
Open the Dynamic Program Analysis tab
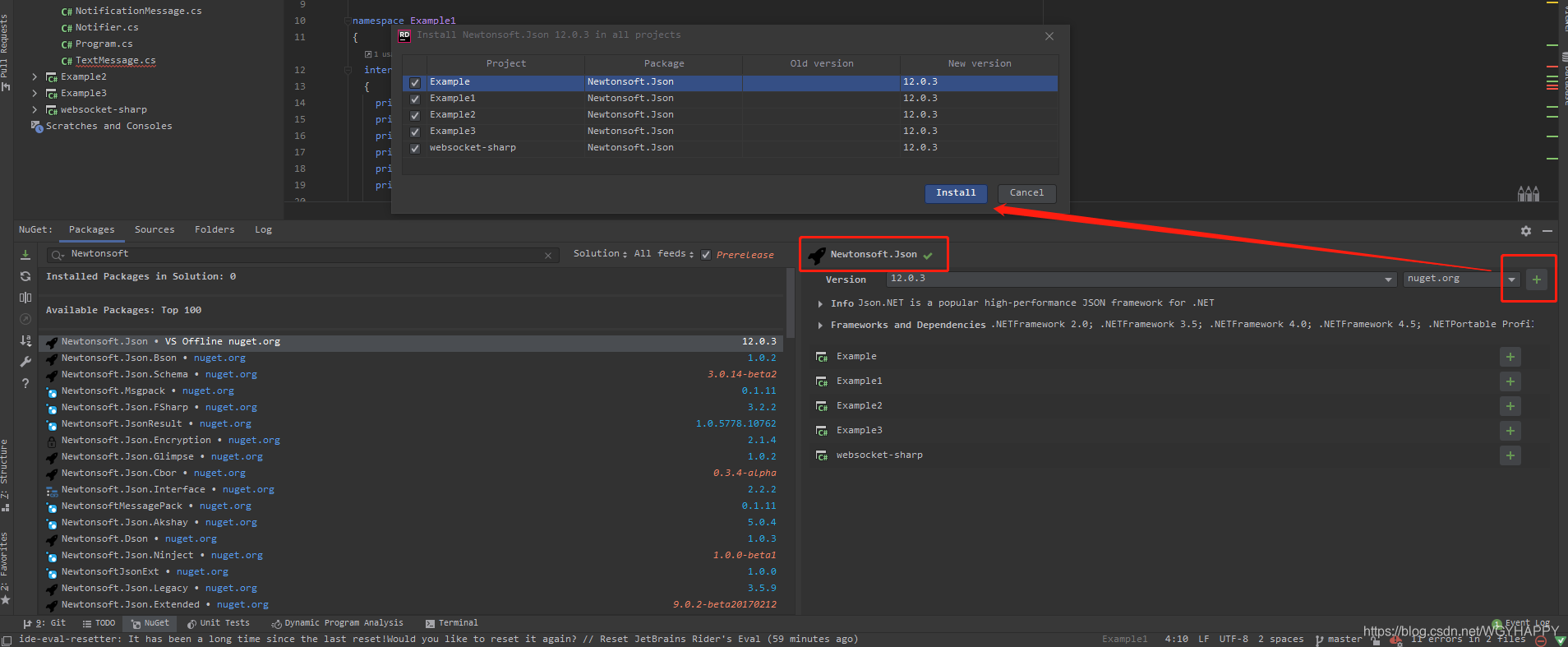(338, 623)
